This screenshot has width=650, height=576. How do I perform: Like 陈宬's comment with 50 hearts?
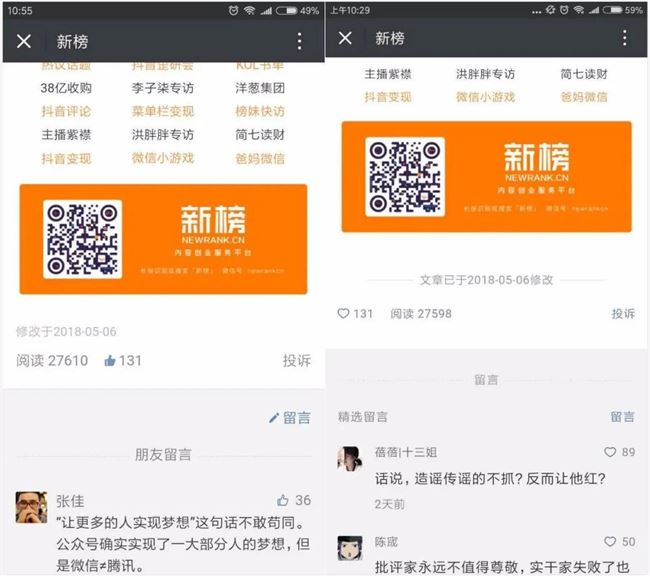[x=610, y=542]
